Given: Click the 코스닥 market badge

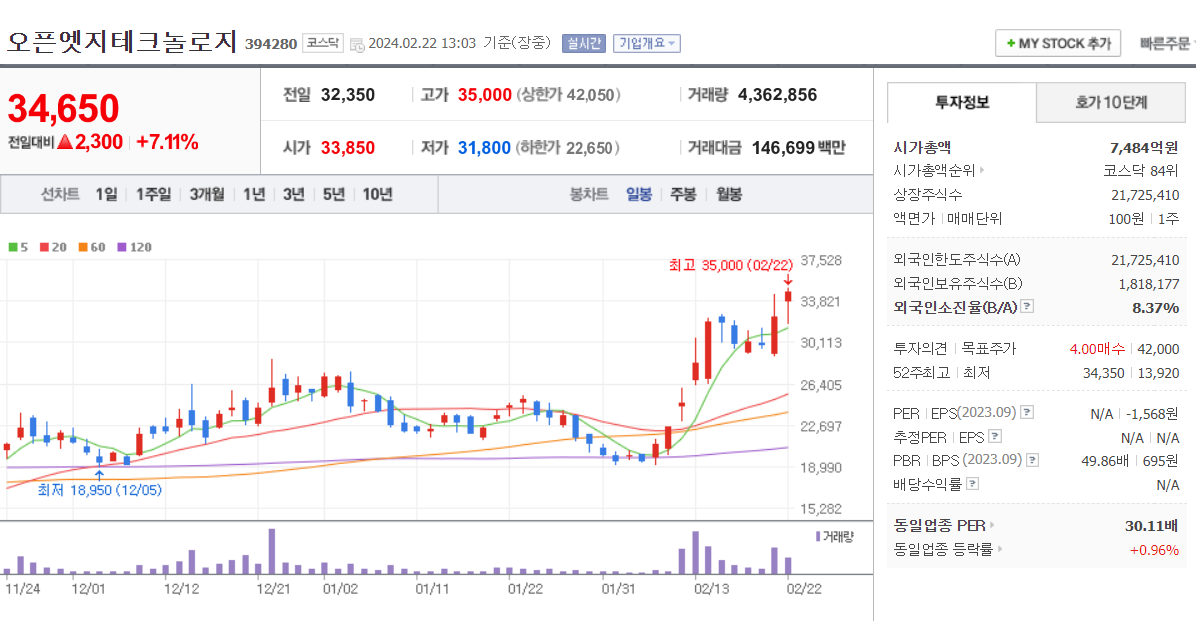Looking at the screenshot, I should coord(323,43).
